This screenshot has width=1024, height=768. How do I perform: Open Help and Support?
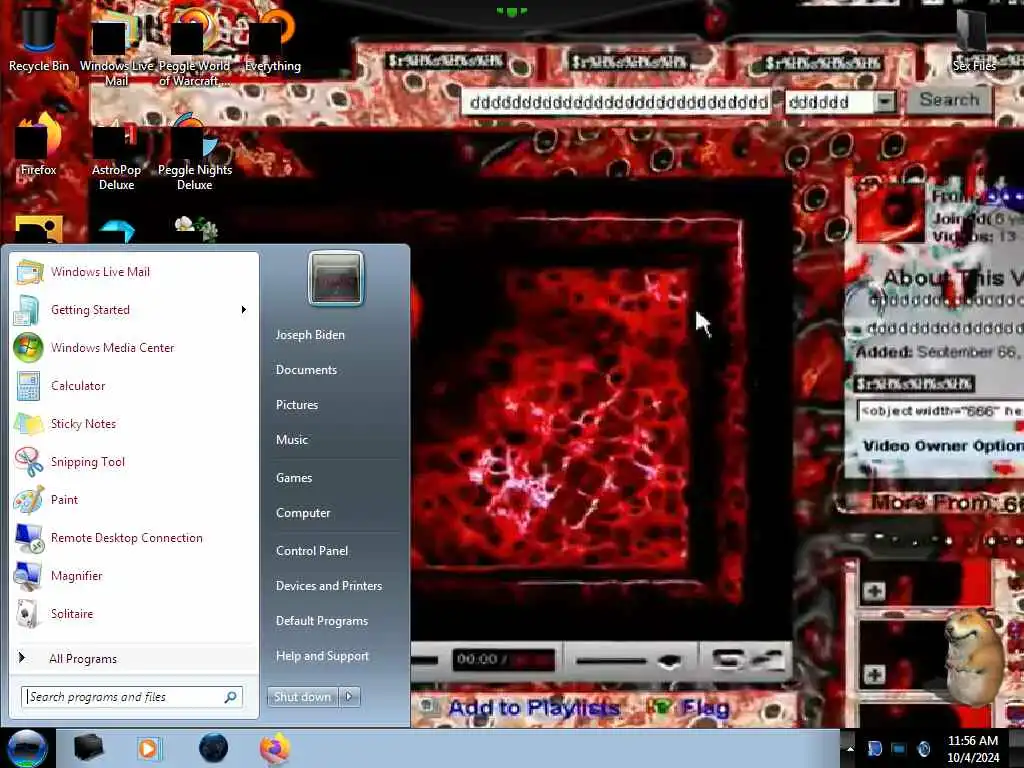(x=323, y=656)
